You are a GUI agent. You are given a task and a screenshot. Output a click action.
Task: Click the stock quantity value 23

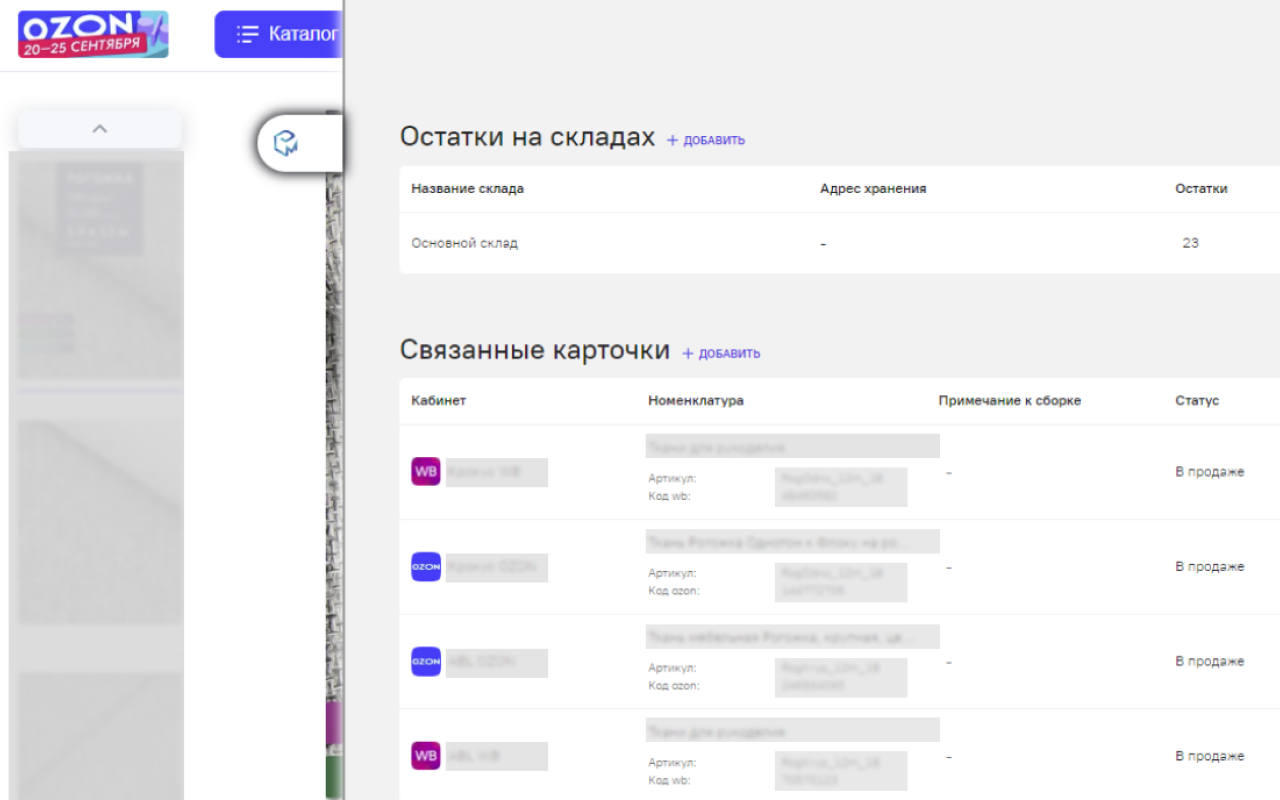click(1190, 242)
